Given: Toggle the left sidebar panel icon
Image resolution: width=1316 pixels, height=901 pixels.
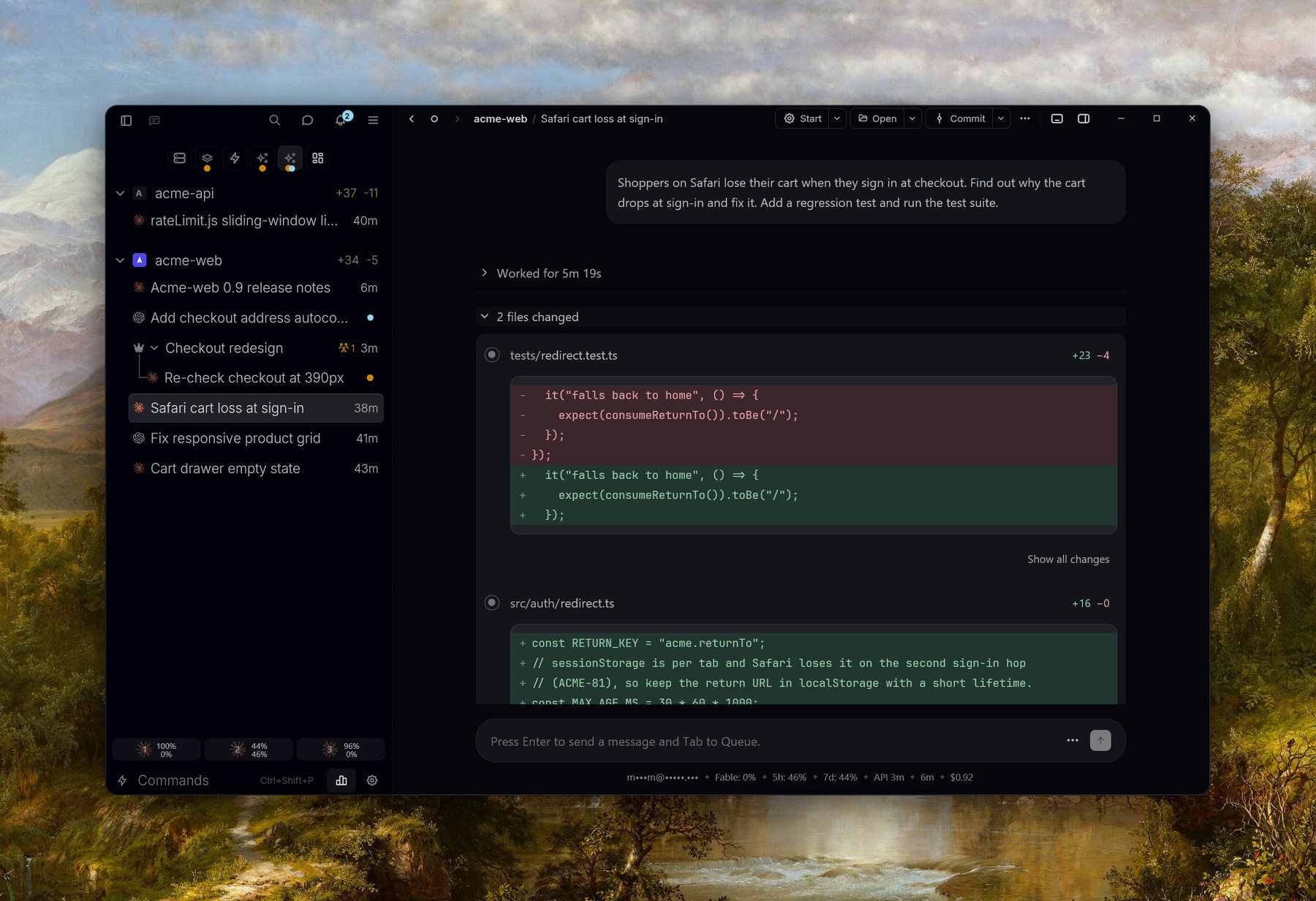Looking at the screenshot, I should pos(126,120).
